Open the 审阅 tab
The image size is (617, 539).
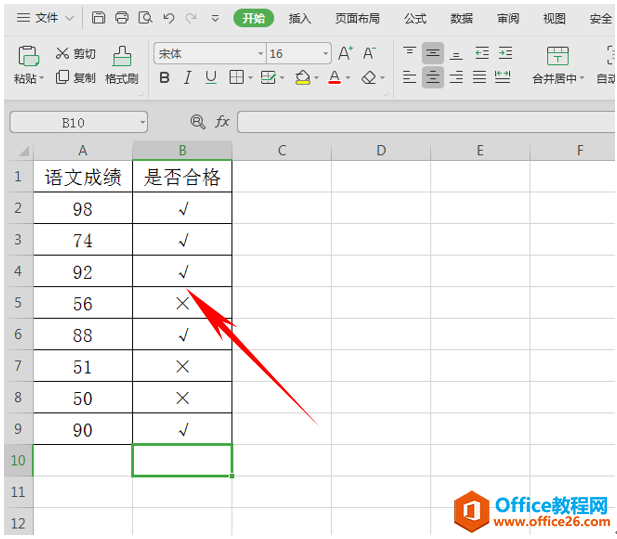coord(508,18)
